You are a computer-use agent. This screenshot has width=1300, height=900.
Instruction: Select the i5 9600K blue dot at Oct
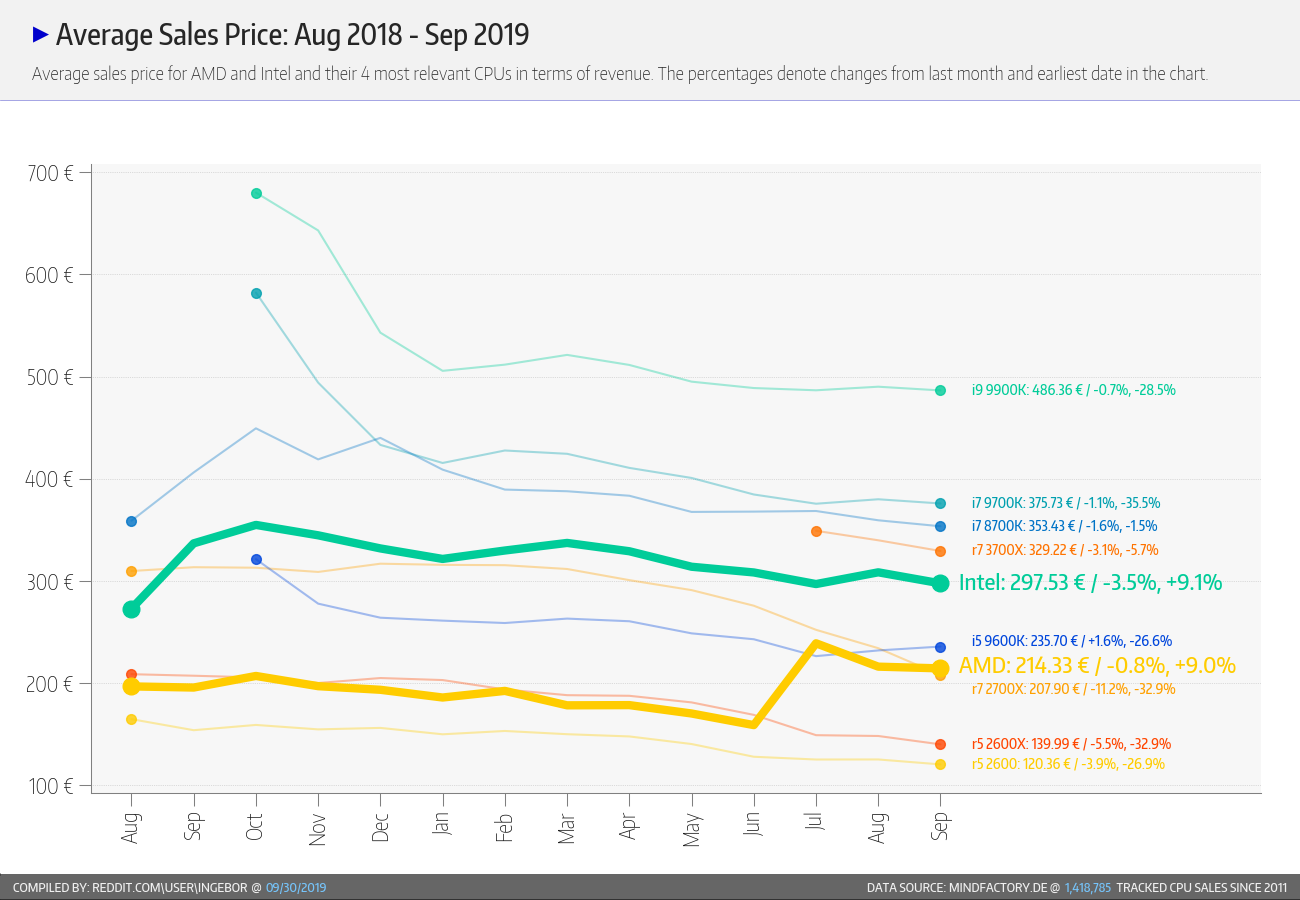click(256, 559)
